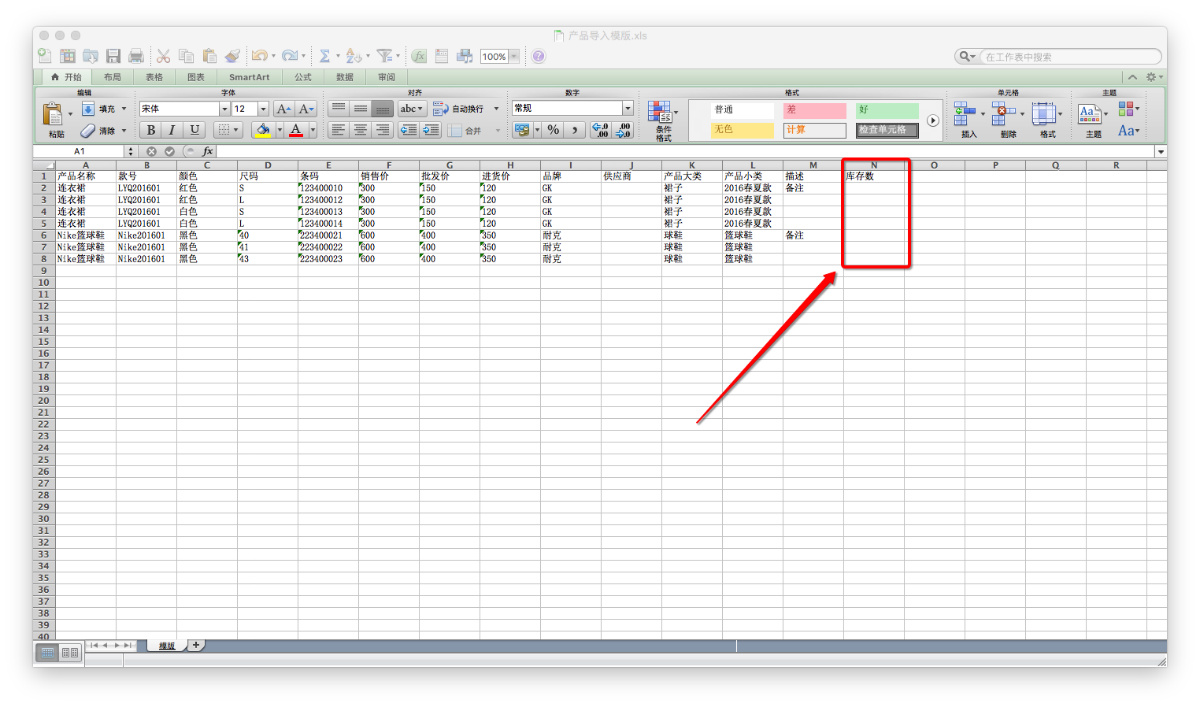Switch to the SmartArt ribbon tab

(x=249, y=77)
